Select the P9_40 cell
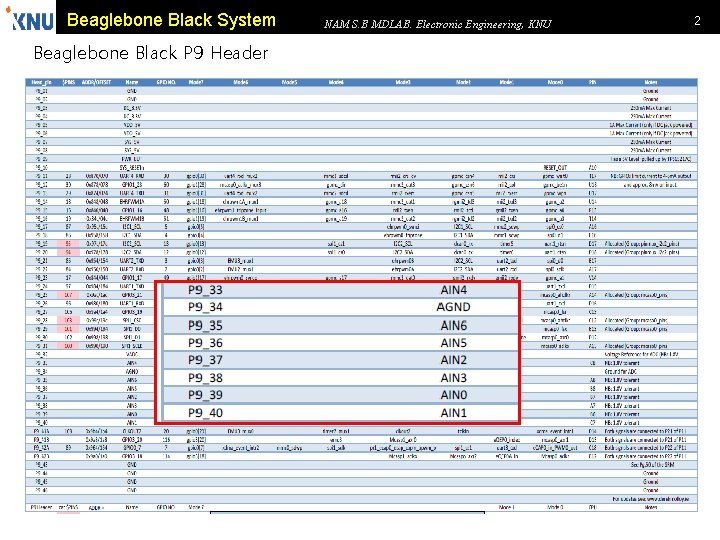Image resolution: width=720 pixels, height=540 pixels. pos(205,412)
